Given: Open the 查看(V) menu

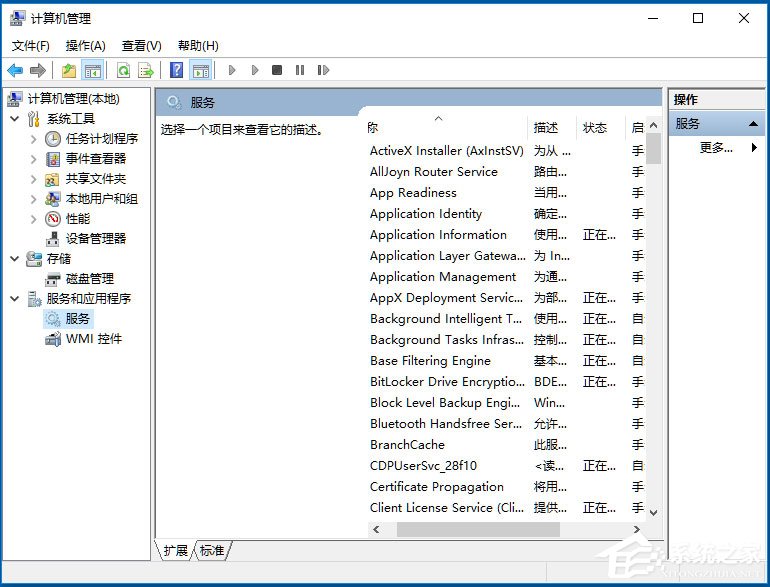Looking at the screenshot, I should coord(141,46).
